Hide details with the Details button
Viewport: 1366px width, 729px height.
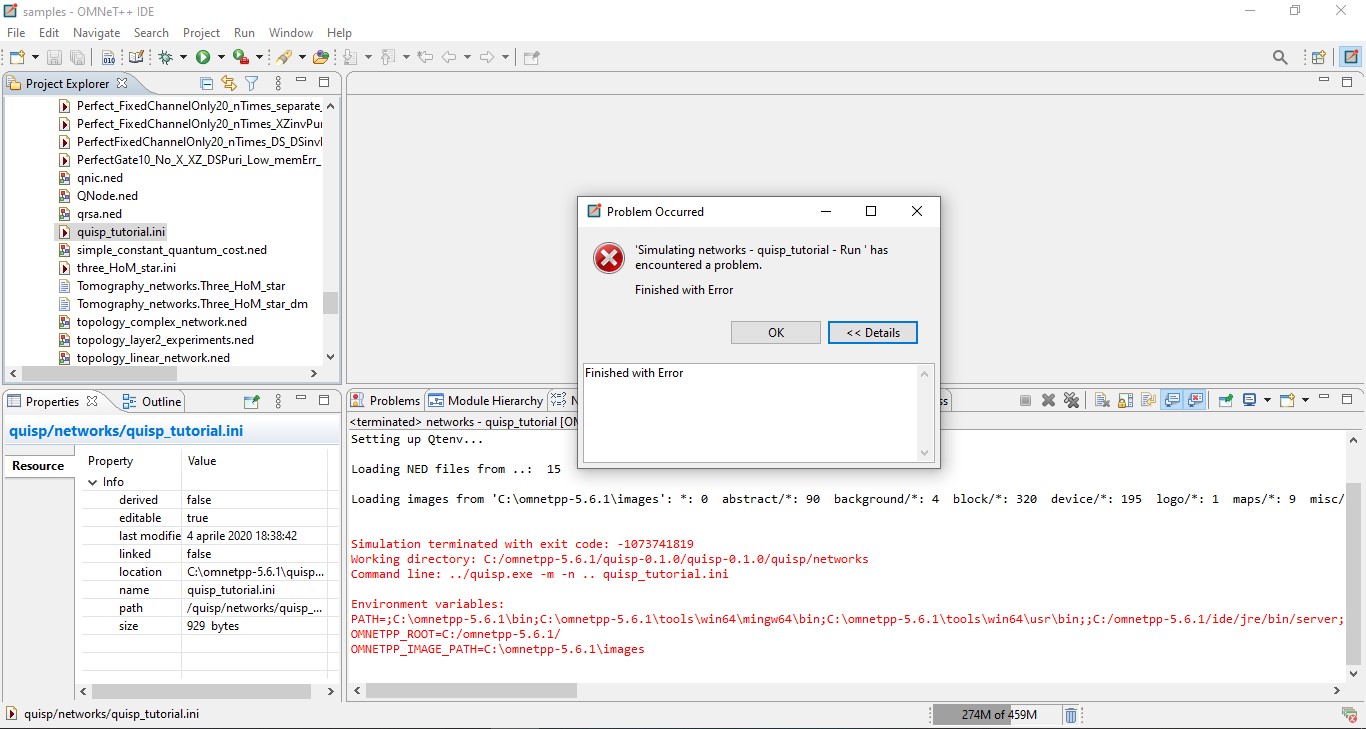pos(873,332)
